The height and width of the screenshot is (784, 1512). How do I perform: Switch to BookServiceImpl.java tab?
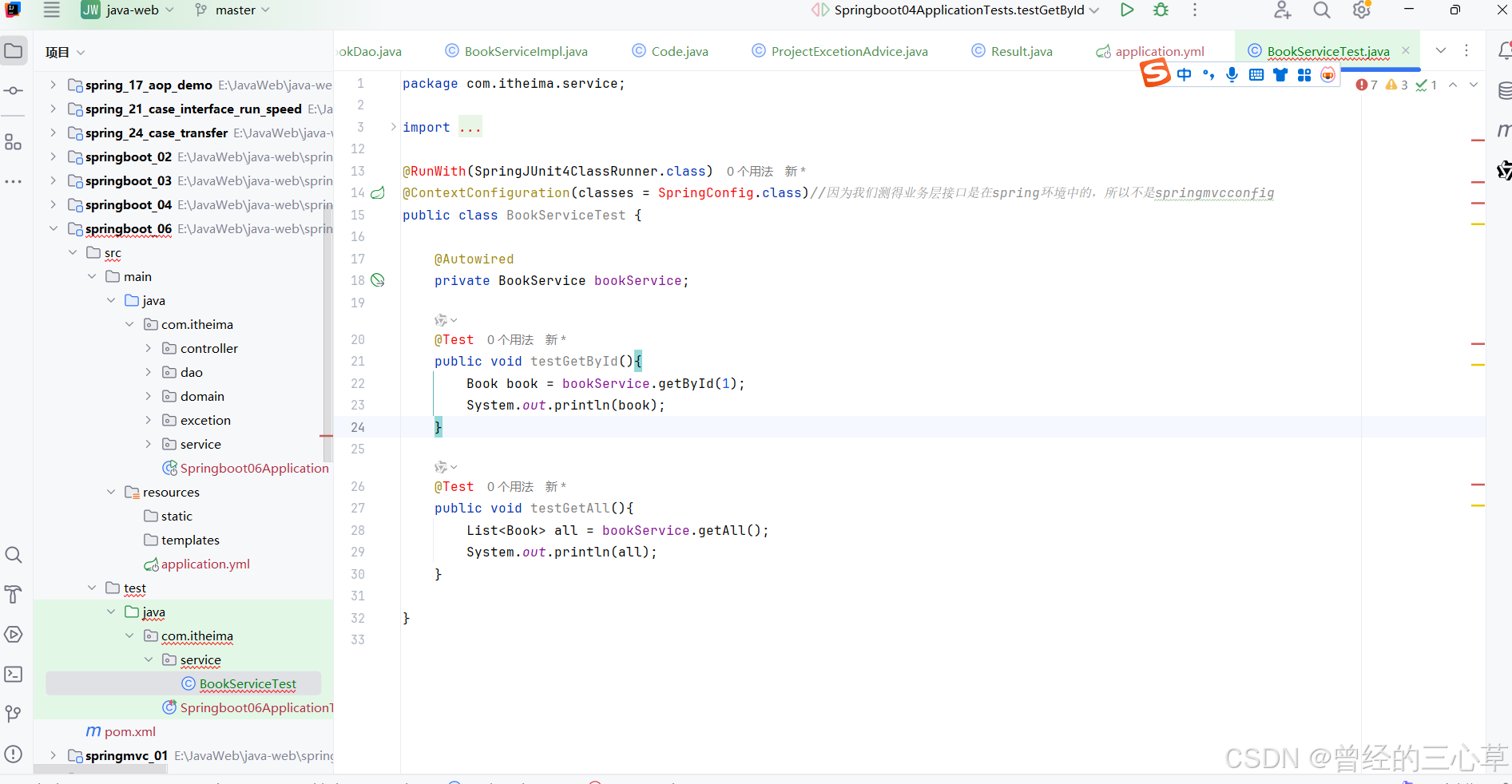(517, 51)
